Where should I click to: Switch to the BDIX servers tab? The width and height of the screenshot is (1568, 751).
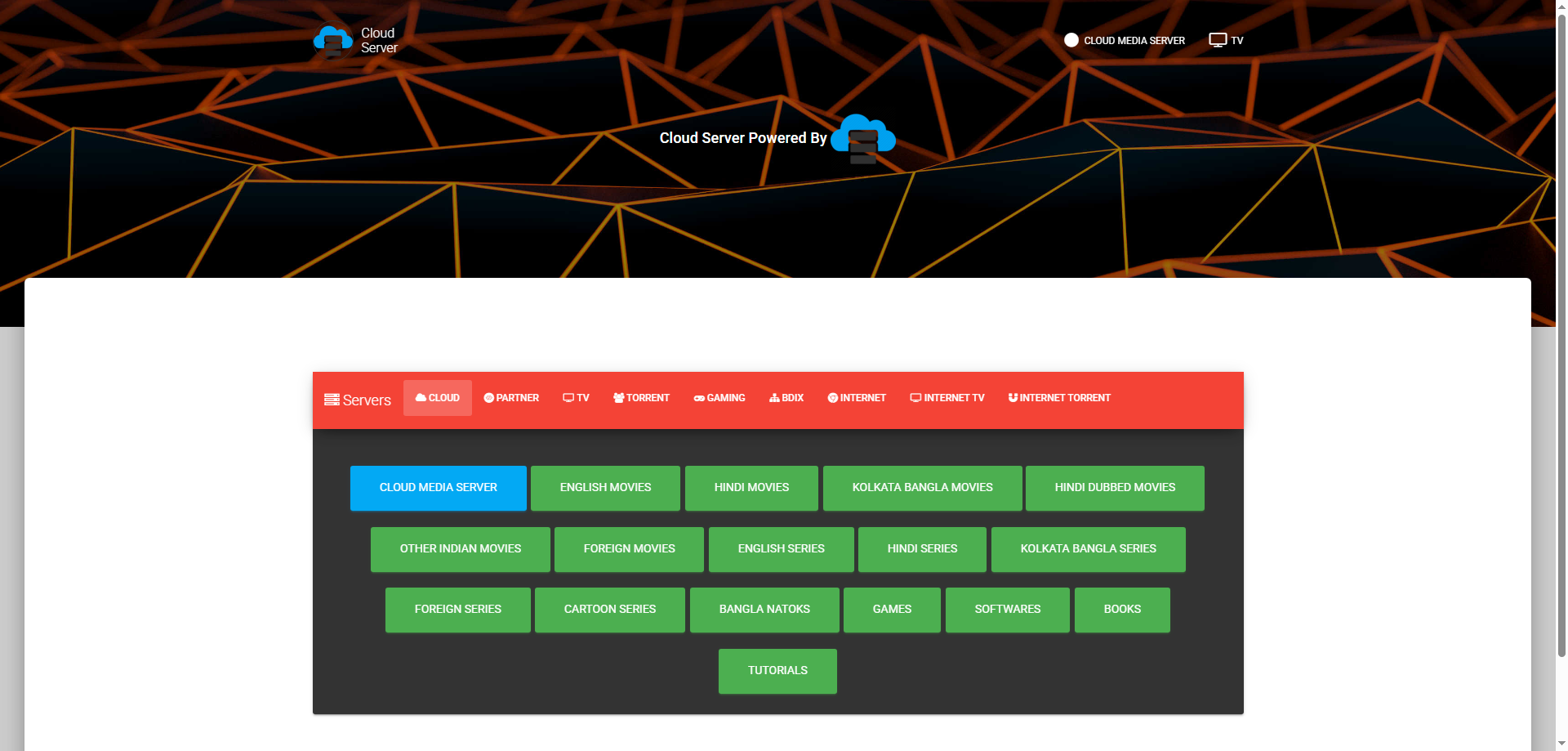click(786, 398)
